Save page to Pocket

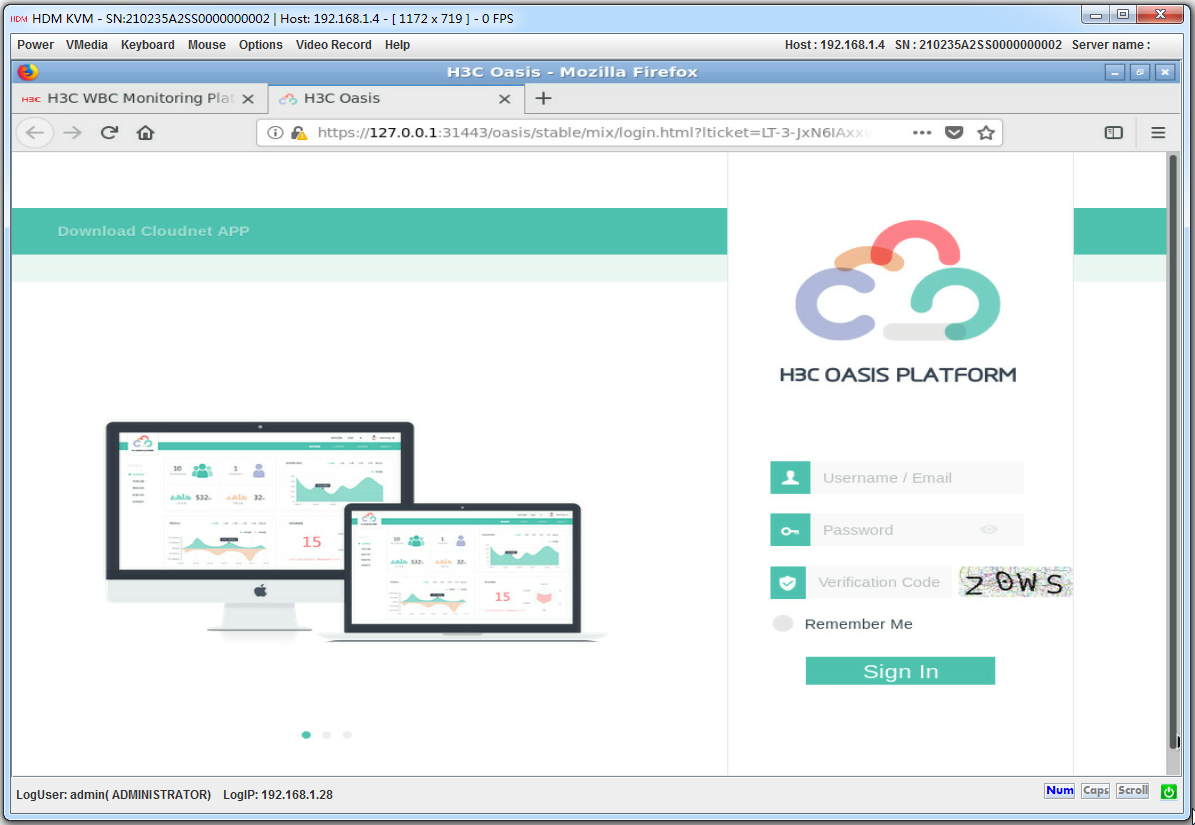click(x=954, y=133)
